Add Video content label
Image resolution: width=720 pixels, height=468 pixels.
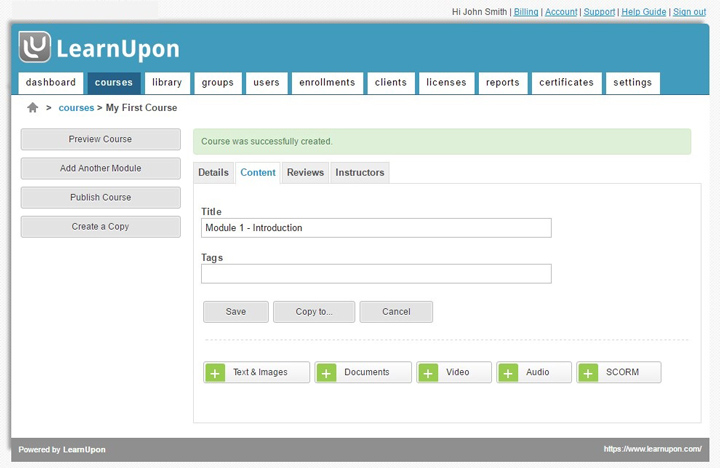pyautogui.click(x=458, y=372)
